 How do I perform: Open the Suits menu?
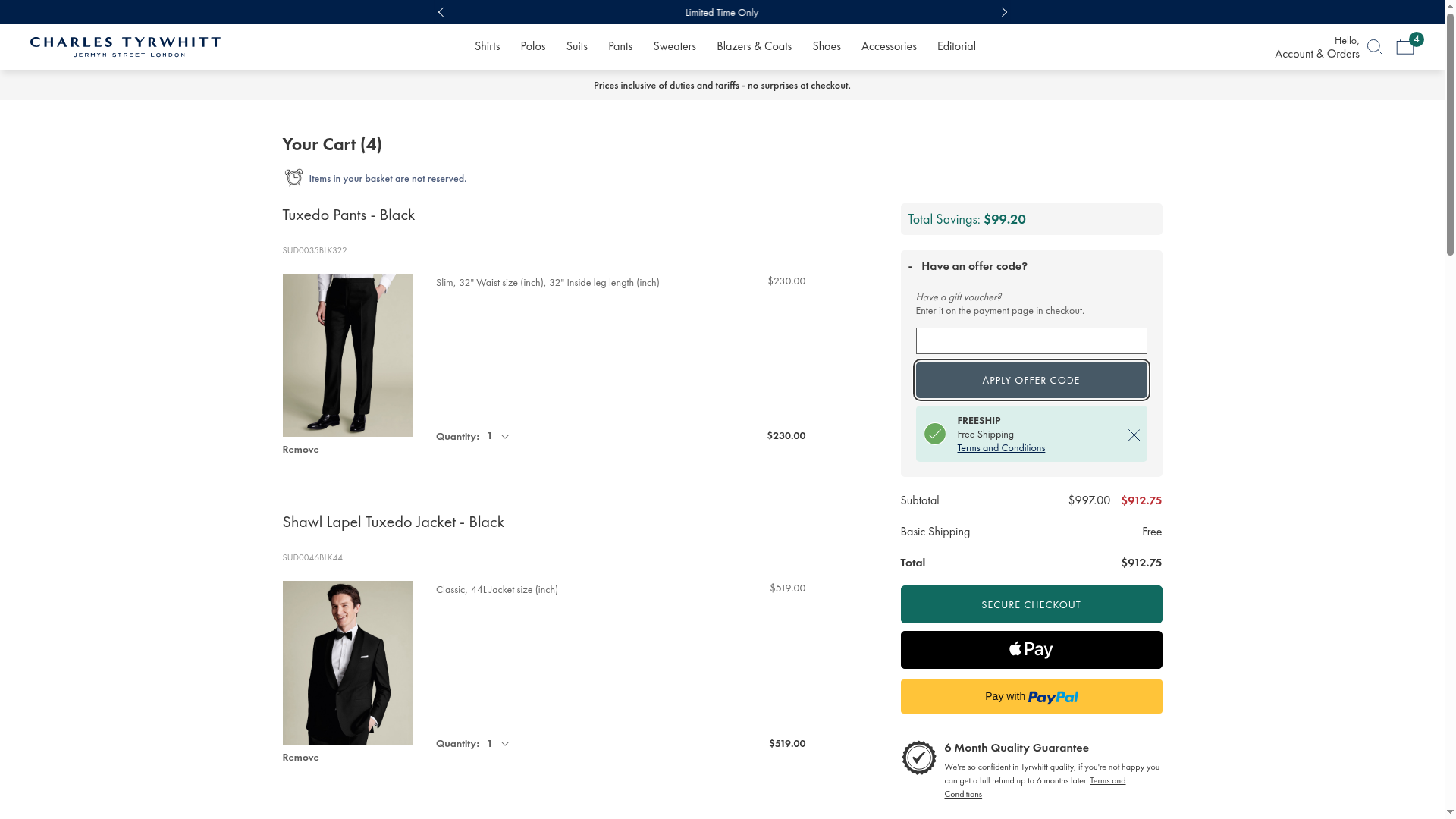click(x=576, y=46)
